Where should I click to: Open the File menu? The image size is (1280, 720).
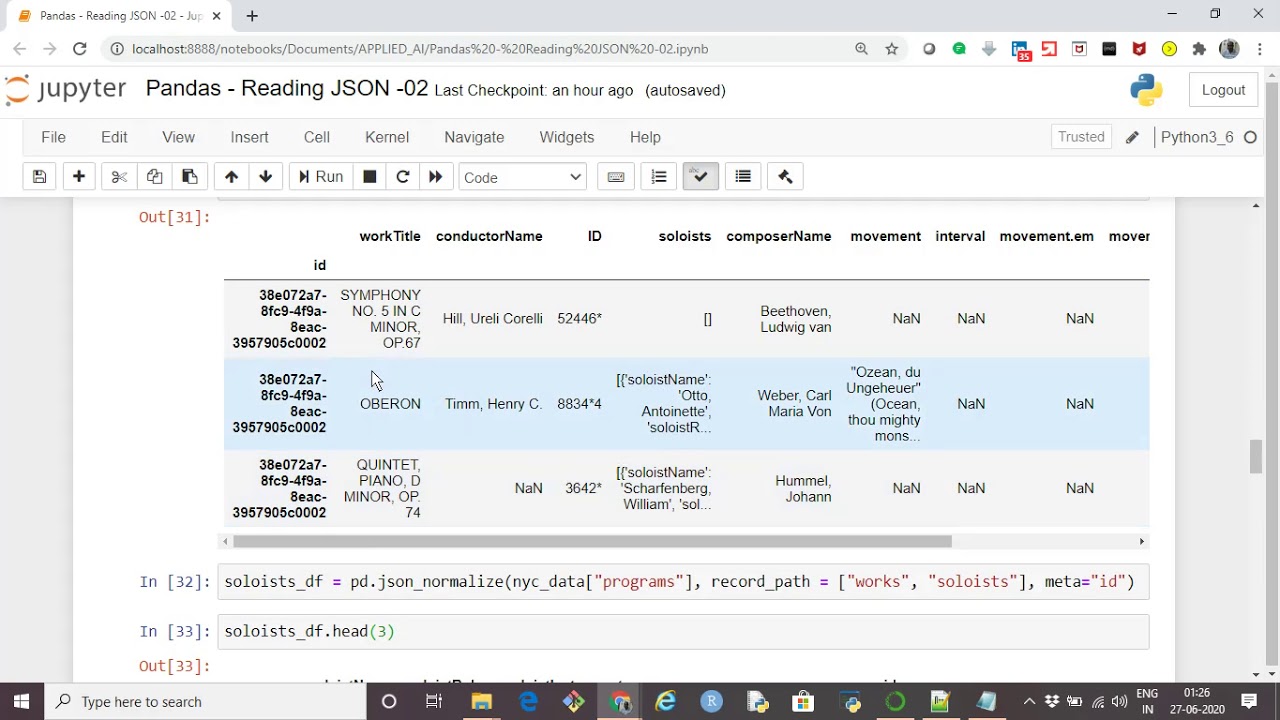[x=53, y=137]
